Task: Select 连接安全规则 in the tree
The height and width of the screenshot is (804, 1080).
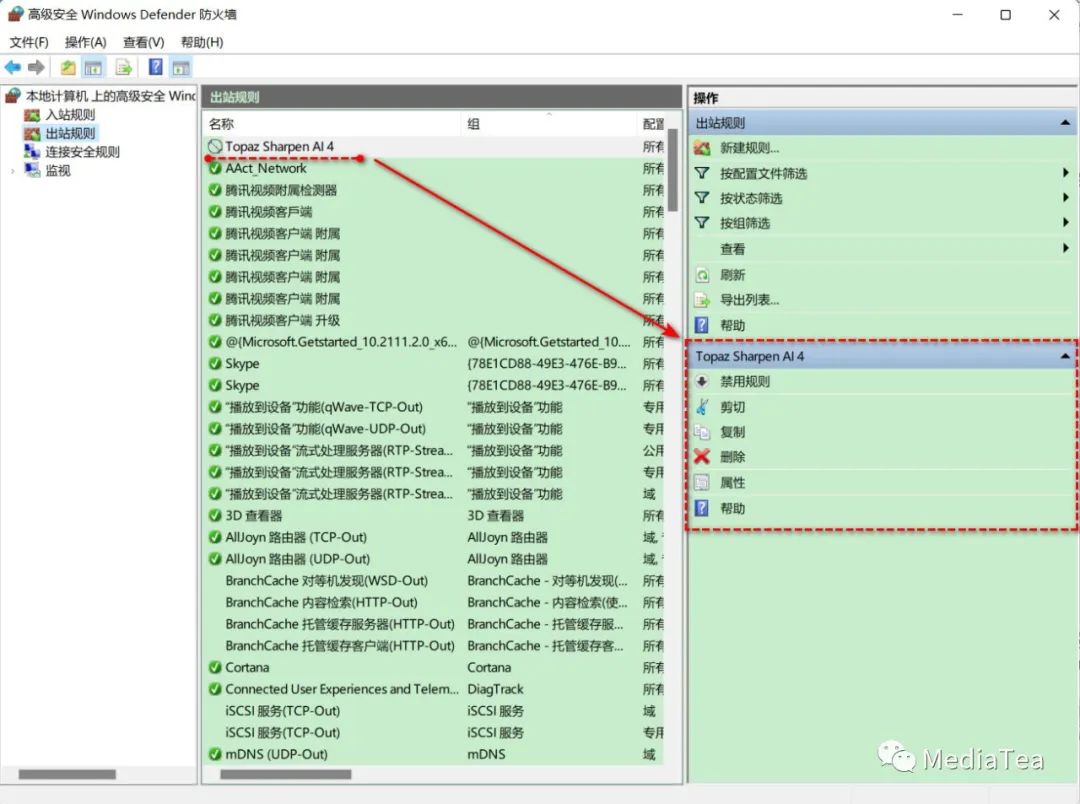Action: coord(83,152)
